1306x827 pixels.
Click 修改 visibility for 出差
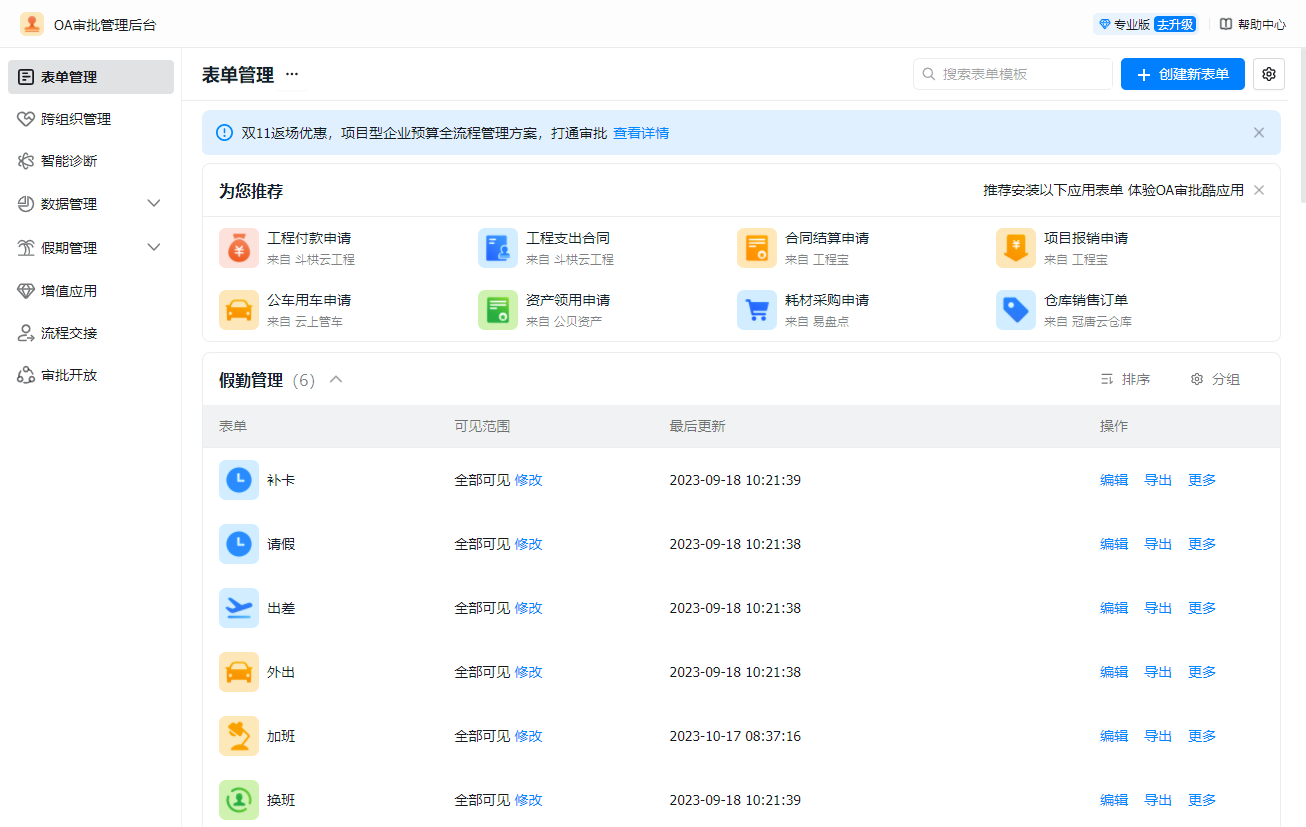tap(528, 608)
